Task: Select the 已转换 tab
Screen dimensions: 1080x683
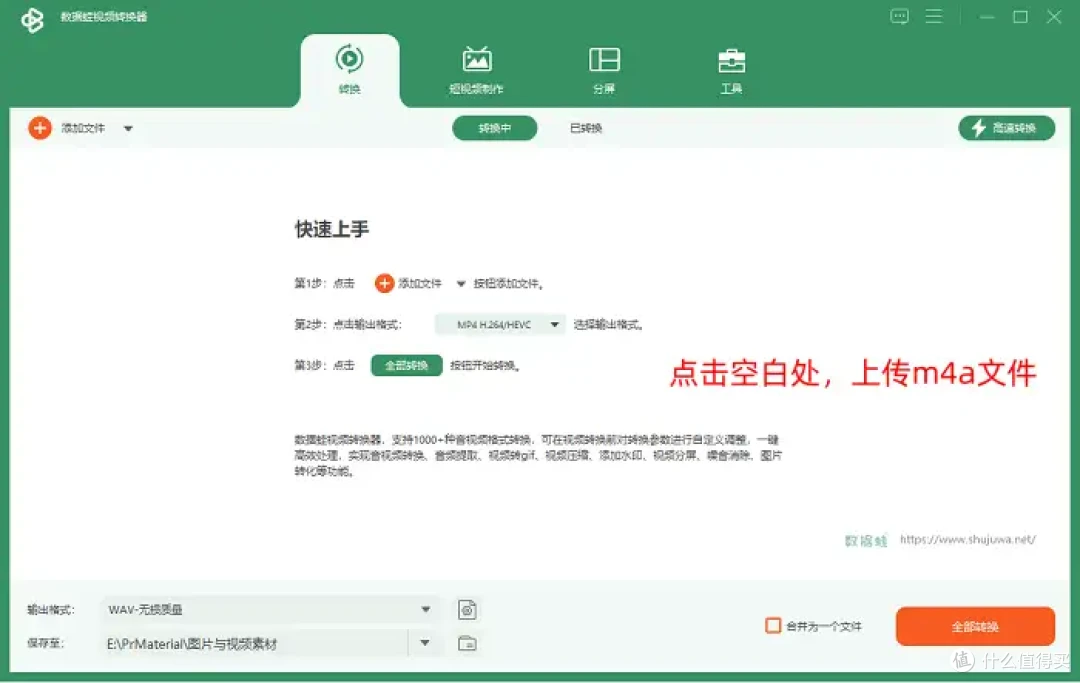Action: pos(586,128)
